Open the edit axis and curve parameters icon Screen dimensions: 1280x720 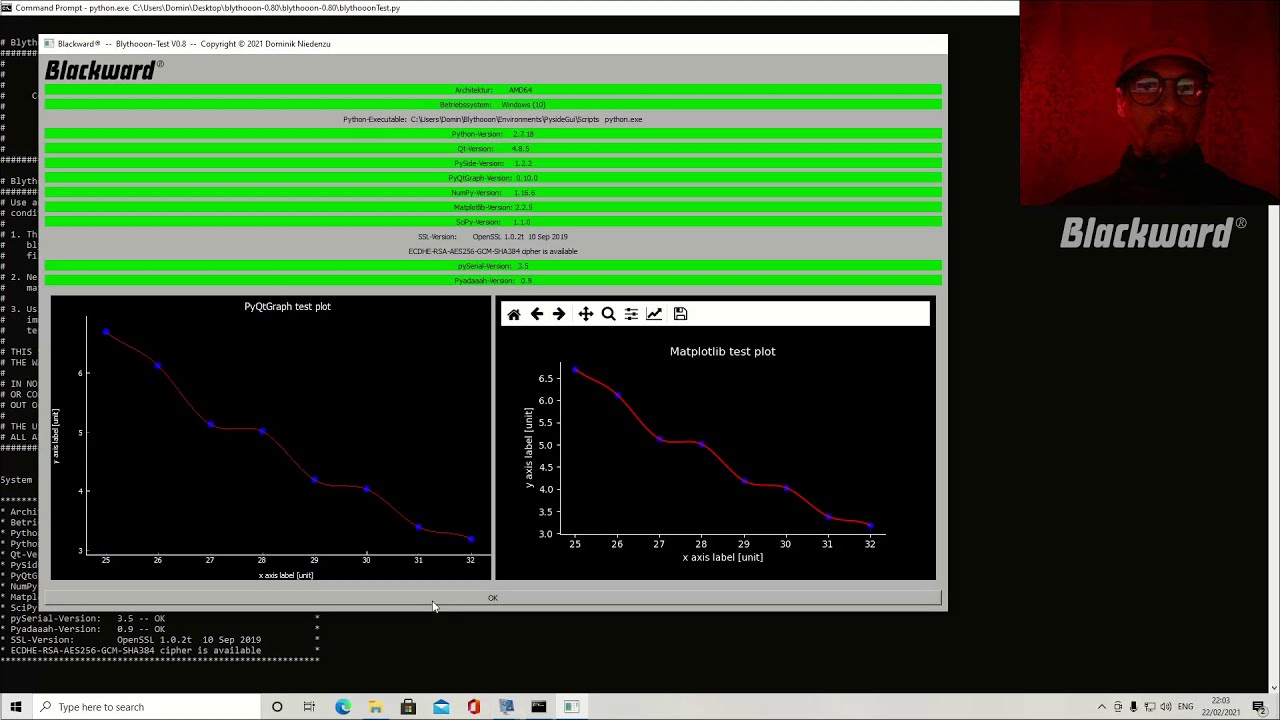[654, 314]
